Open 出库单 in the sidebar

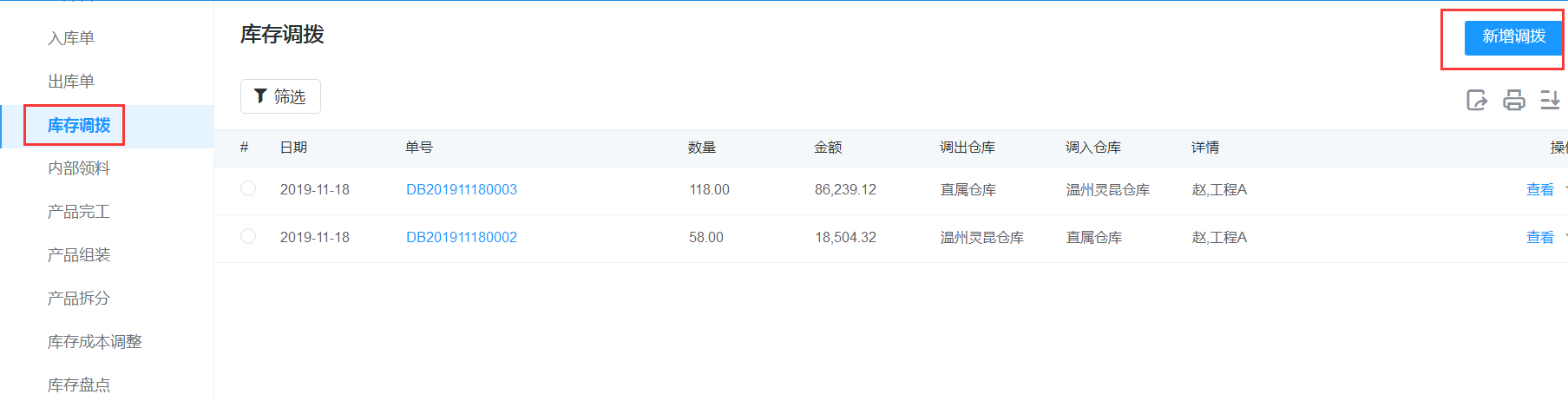(71, 82)
